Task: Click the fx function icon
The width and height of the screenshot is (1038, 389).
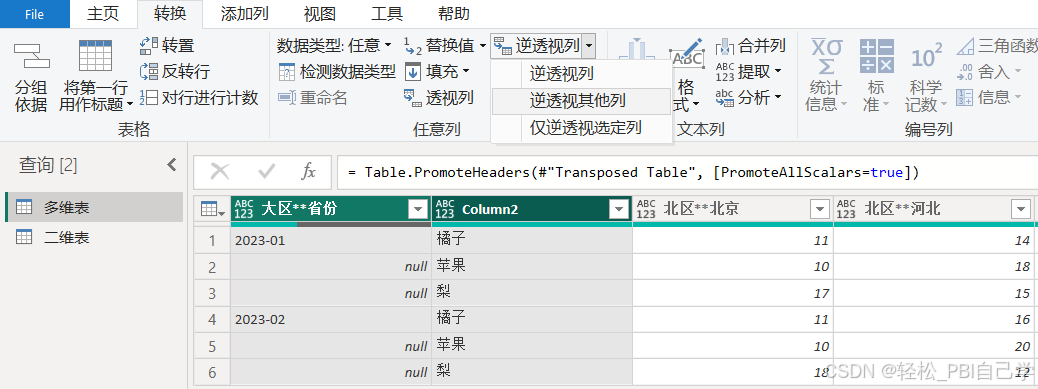Action: 308,172
